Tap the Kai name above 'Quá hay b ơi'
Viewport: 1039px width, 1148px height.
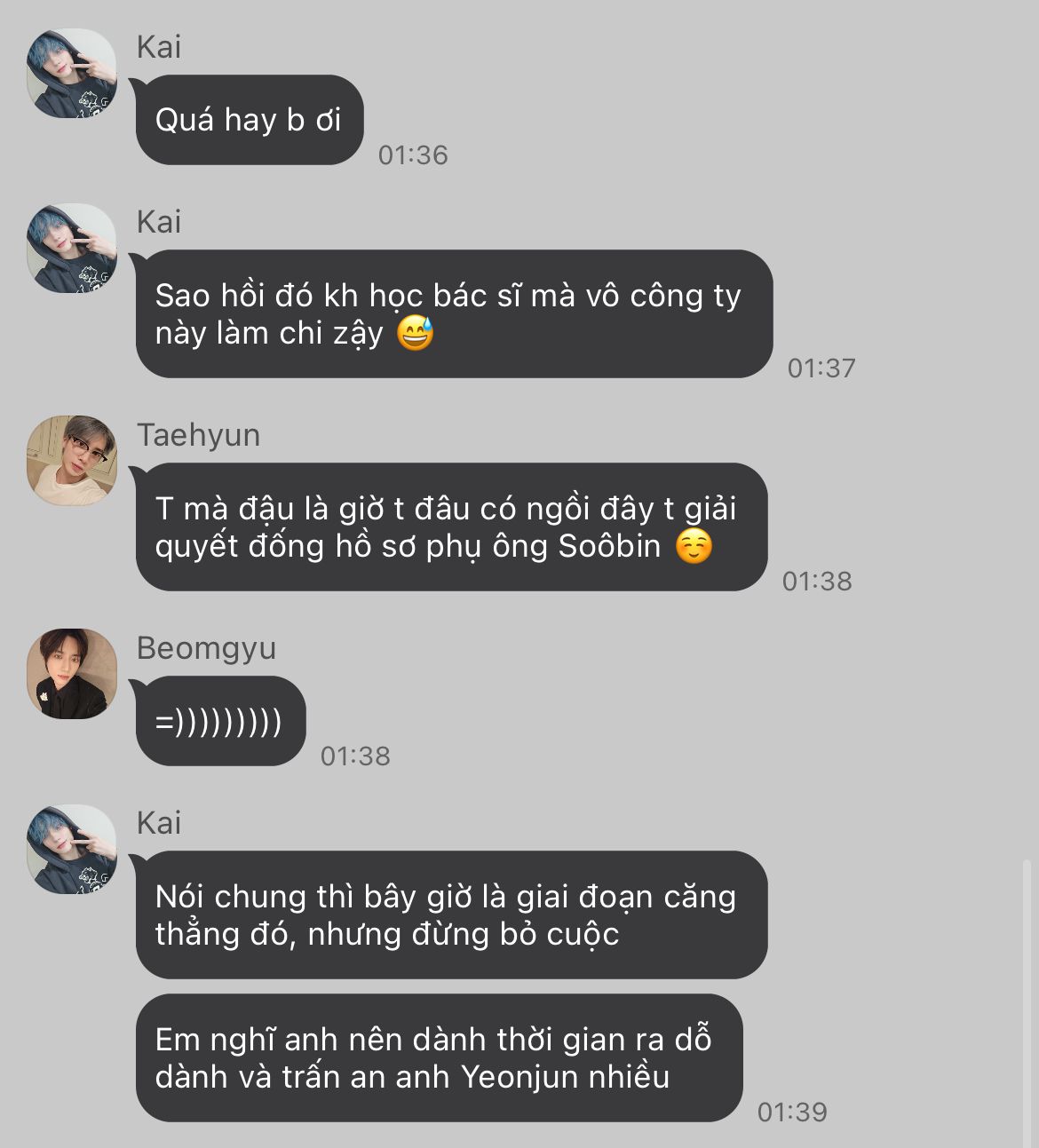click(159, 47)
